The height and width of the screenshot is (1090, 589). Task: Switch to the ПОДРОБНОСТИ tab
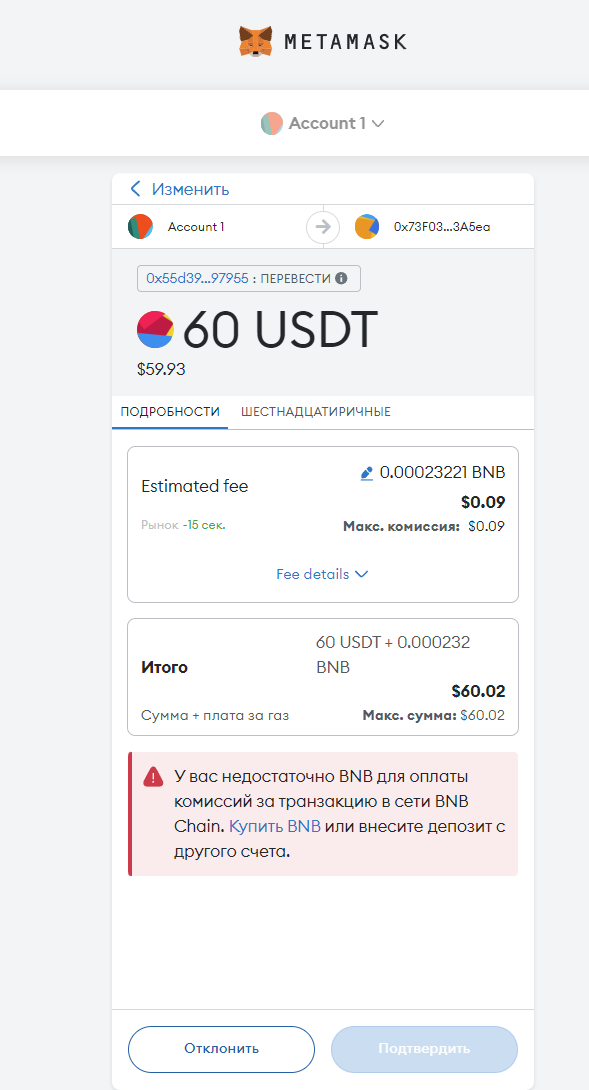pos(170,412)
